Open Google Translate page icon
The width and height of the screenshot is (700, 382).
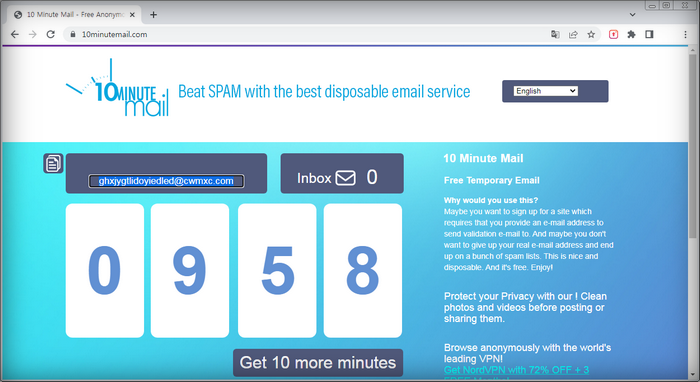555,34
